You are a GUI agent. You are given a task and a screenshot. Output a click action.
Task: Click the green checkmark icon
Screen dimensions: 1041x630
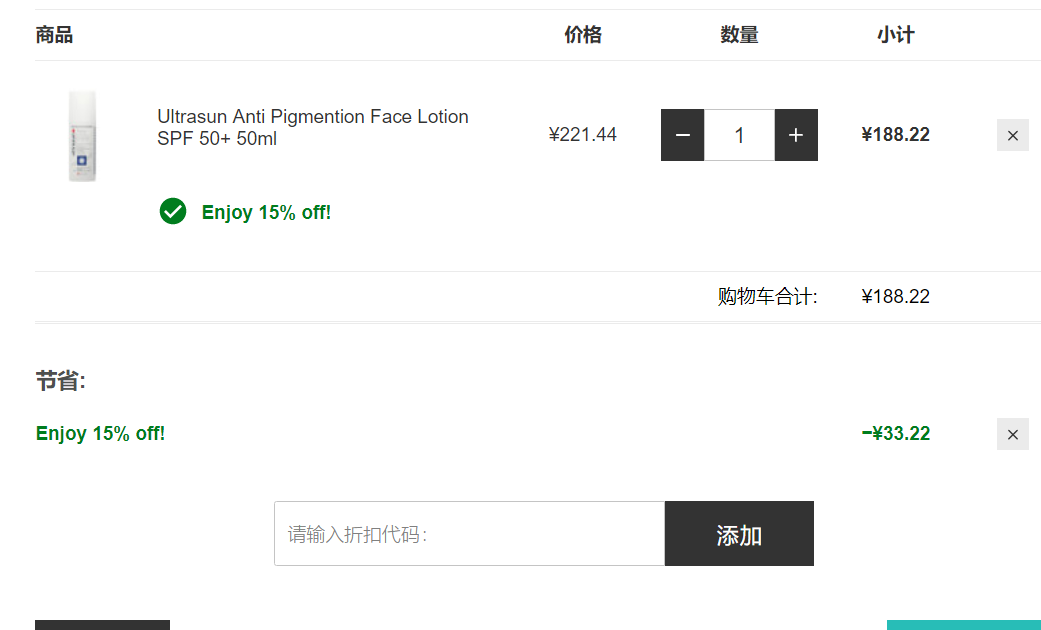pyautogui.click(x=173, y=211)
